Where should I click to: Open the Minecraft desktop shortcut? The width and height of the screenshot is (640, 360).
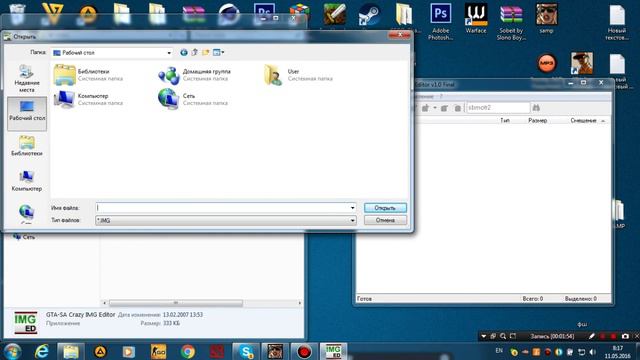tap(335, 13)
